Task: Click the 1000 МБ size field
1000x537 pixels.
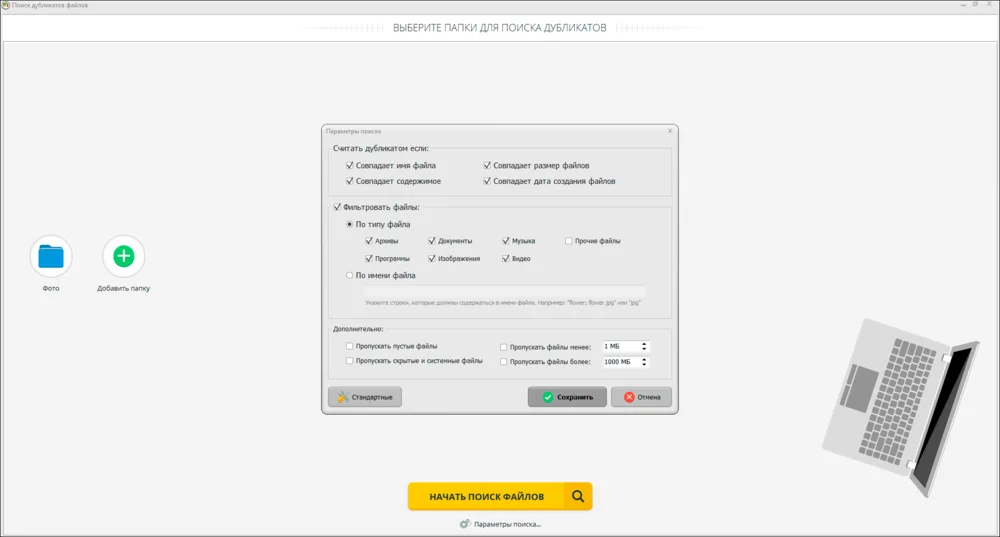Action: (621, 362)
